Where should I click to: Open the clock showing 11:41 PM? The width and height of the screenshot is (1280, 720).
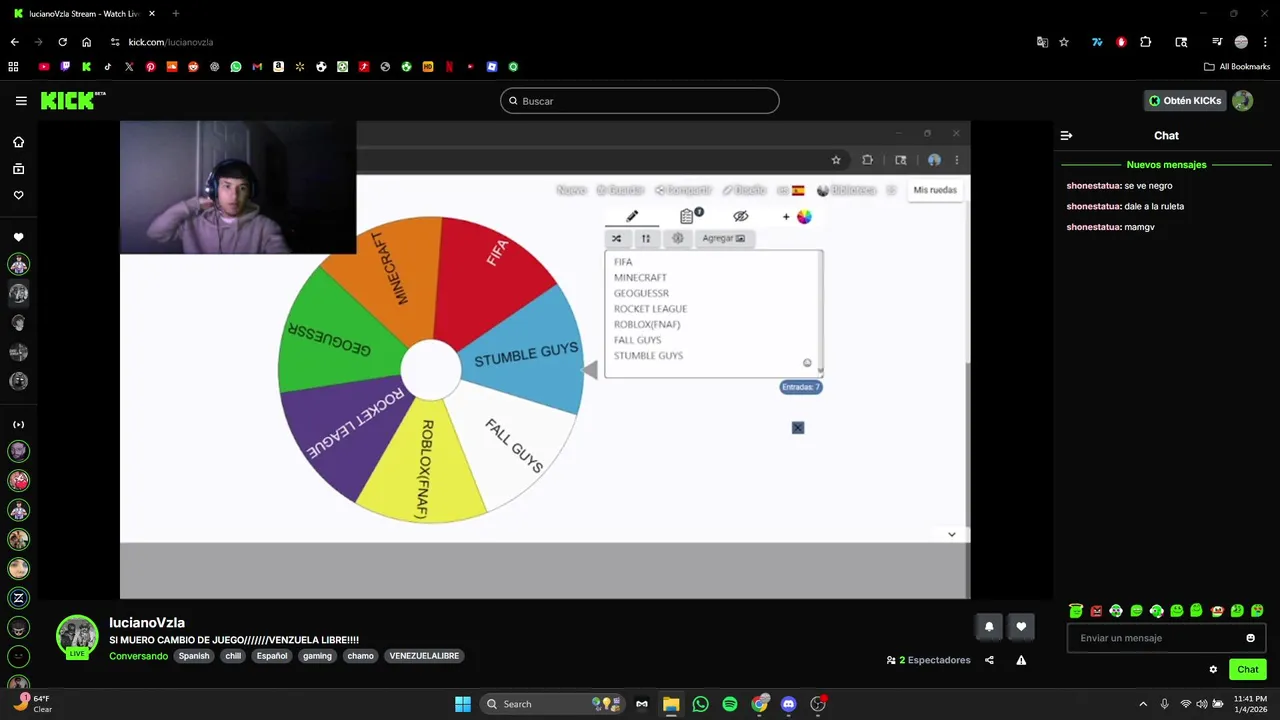coord(1250,704)
